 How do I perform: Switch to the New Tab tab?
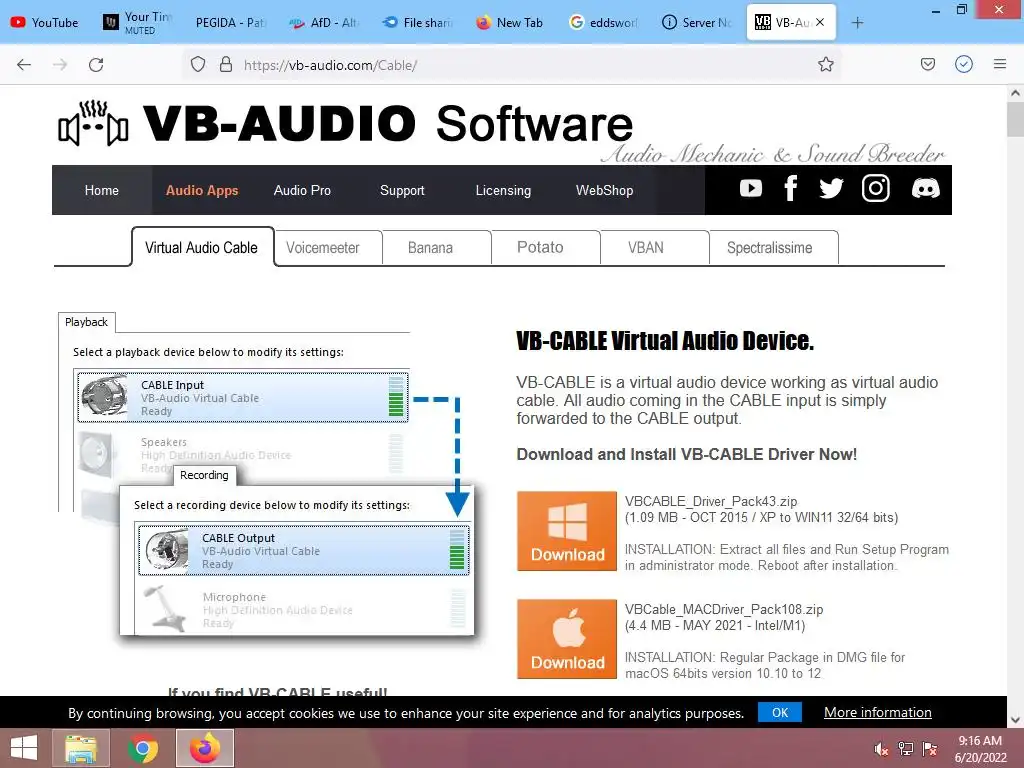point(509,22)
